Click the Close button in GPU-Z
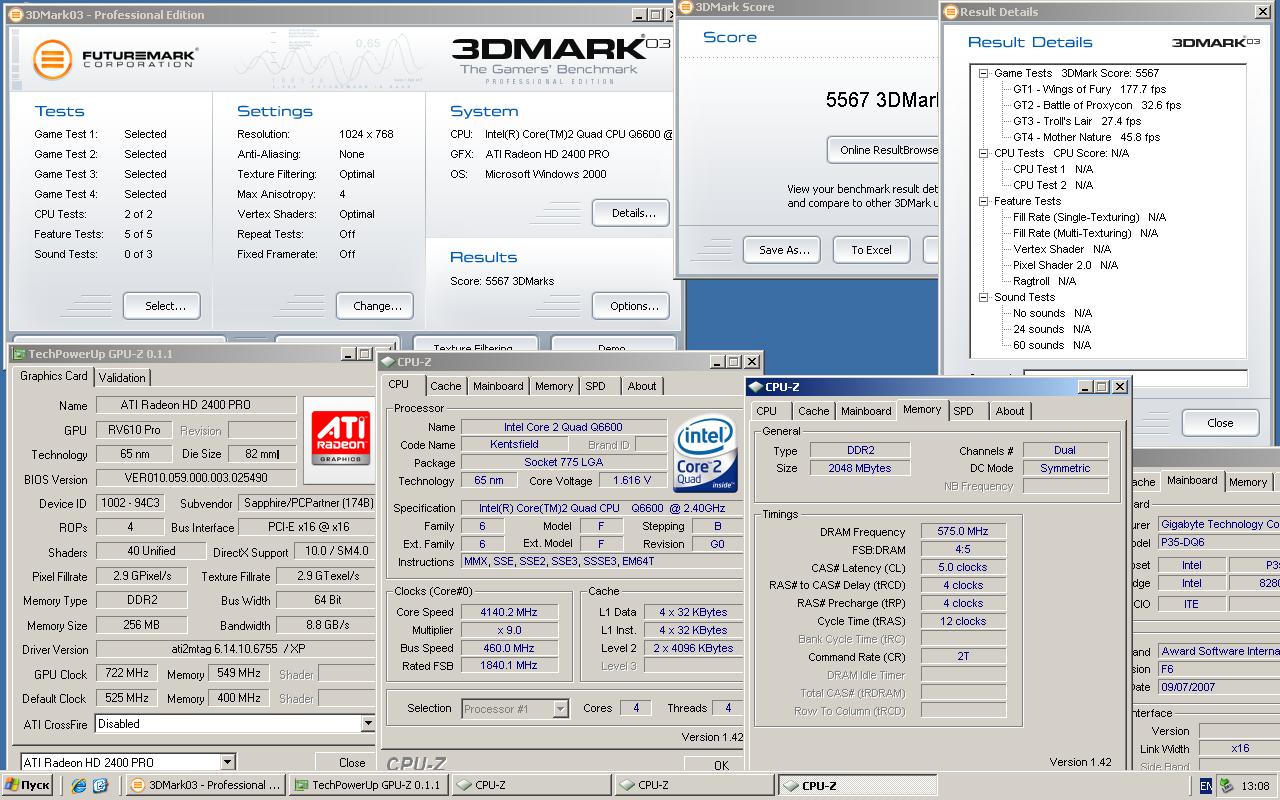Image resolution: width=1280 pixels, height=800 pixels. (351, 762)
